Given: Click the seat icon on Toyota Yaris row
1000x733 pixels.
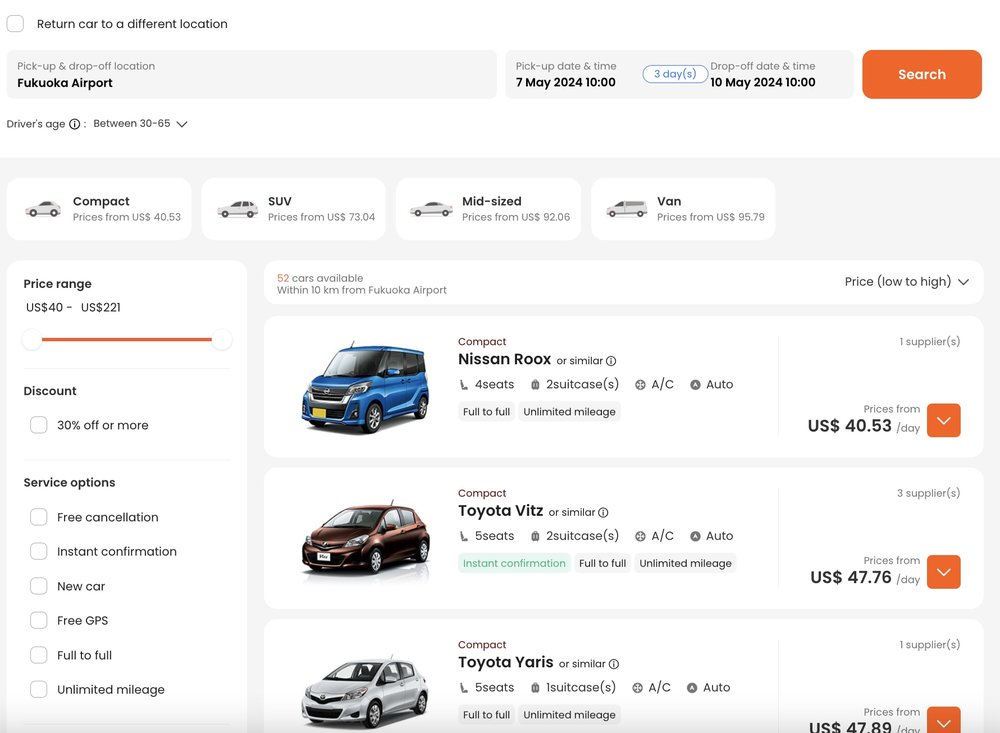Looking at the screenshot, I should 464,688.
